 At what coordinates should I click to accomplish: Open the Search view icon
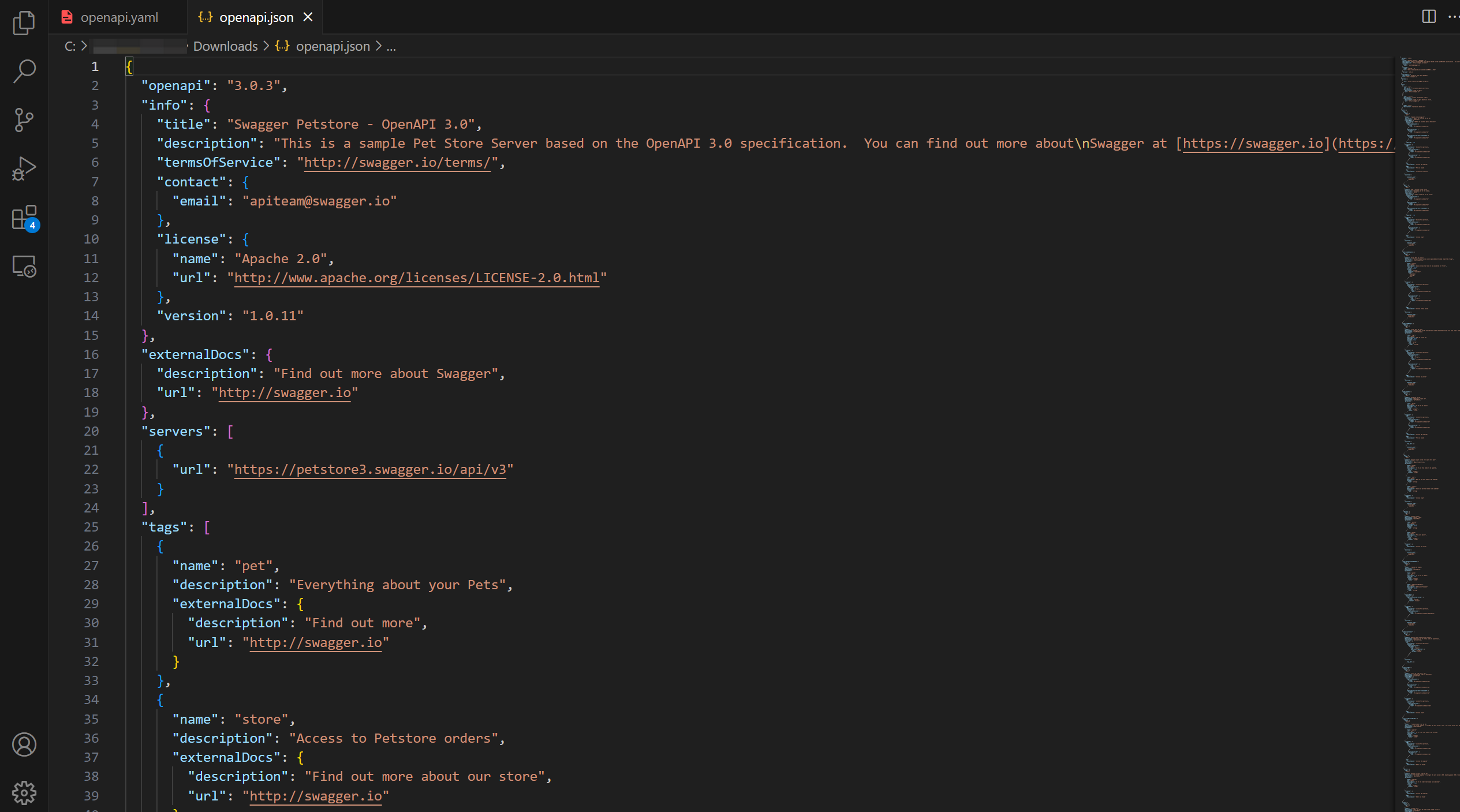tap(24, 71)
